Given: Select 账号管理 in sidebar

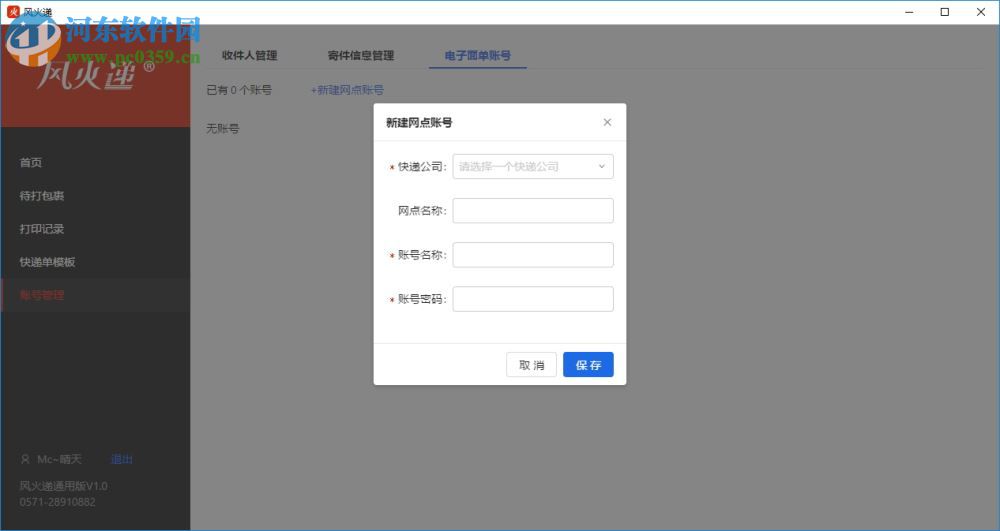Looking at the screenshot, I should tap(41, 295).
